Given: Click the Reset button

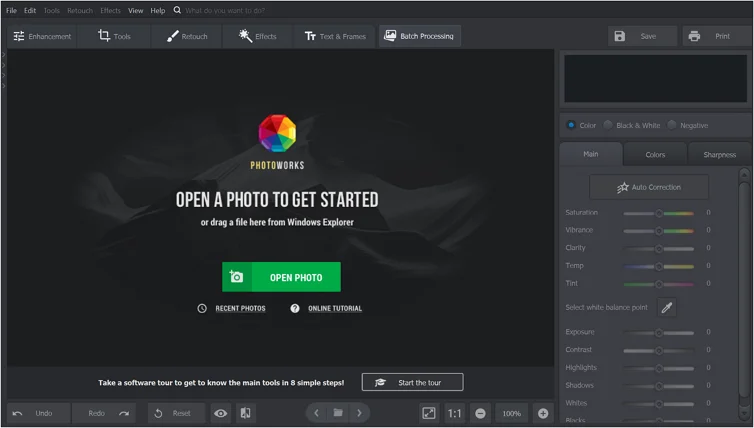Looking at the screenshot, I should [176, 413].
